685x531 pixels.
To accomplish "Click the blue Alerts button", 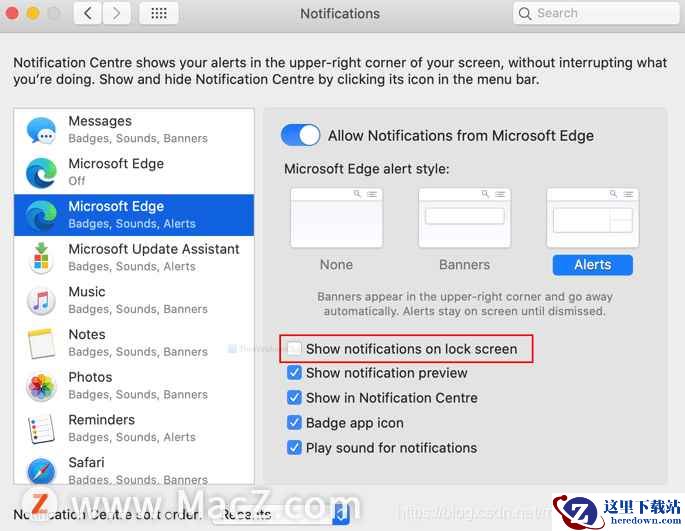I will [x=592, y=265].
